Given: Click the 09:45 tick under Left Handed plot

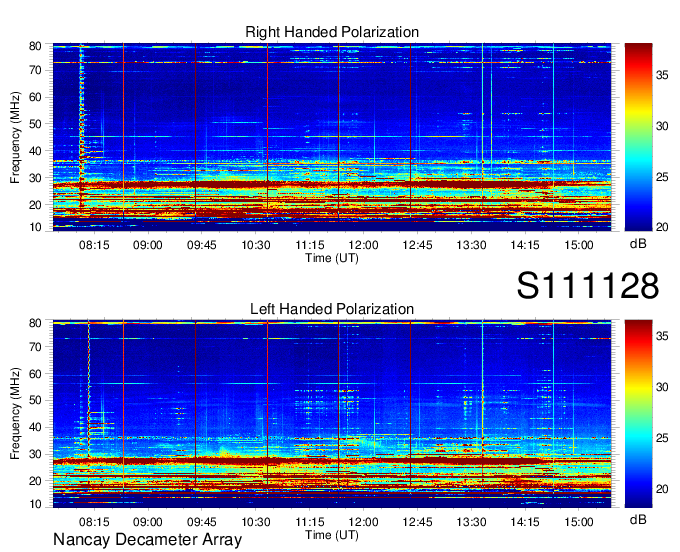Looking at the screenshot, I should [x=202, y=522].
